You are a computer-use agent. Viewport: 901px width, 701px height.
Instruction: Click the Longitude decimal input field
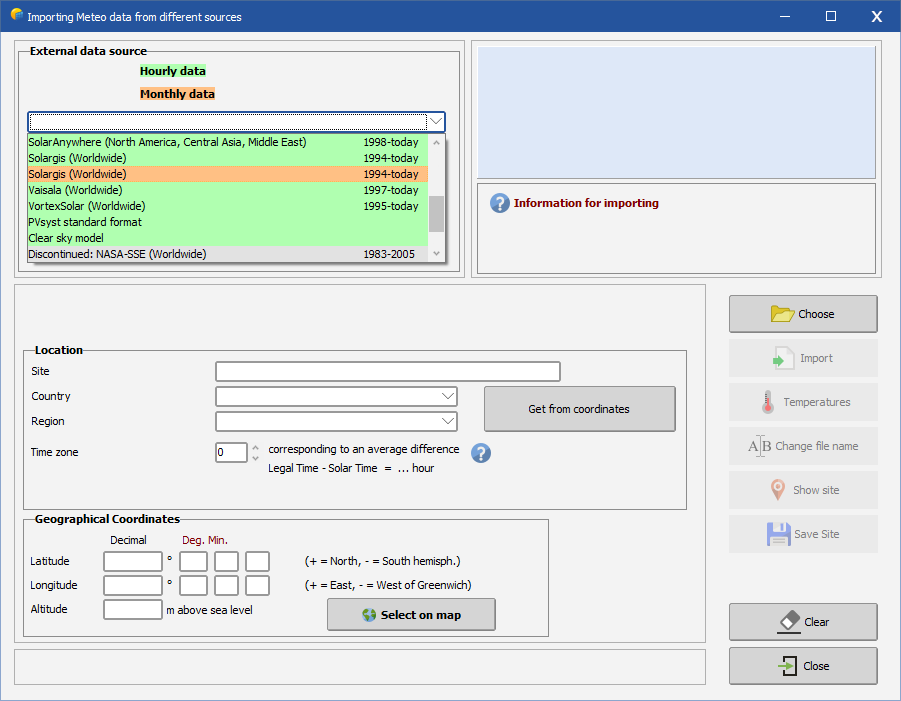133,586
